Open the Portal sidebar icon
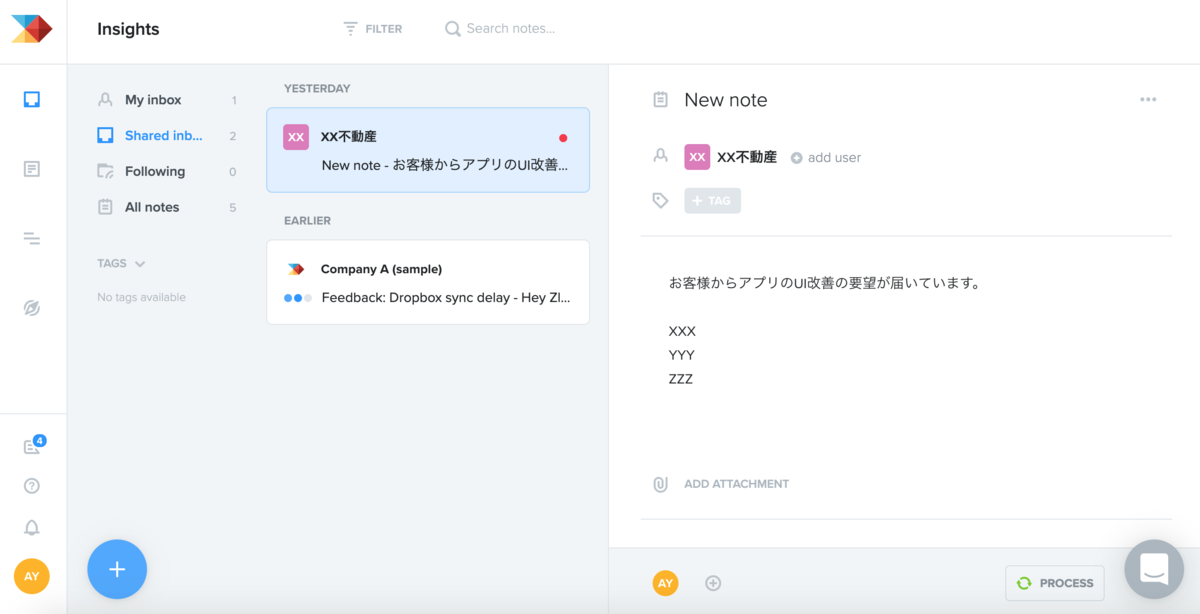The height and width of the screenshot is (614, 1200). tap(32, 308)
